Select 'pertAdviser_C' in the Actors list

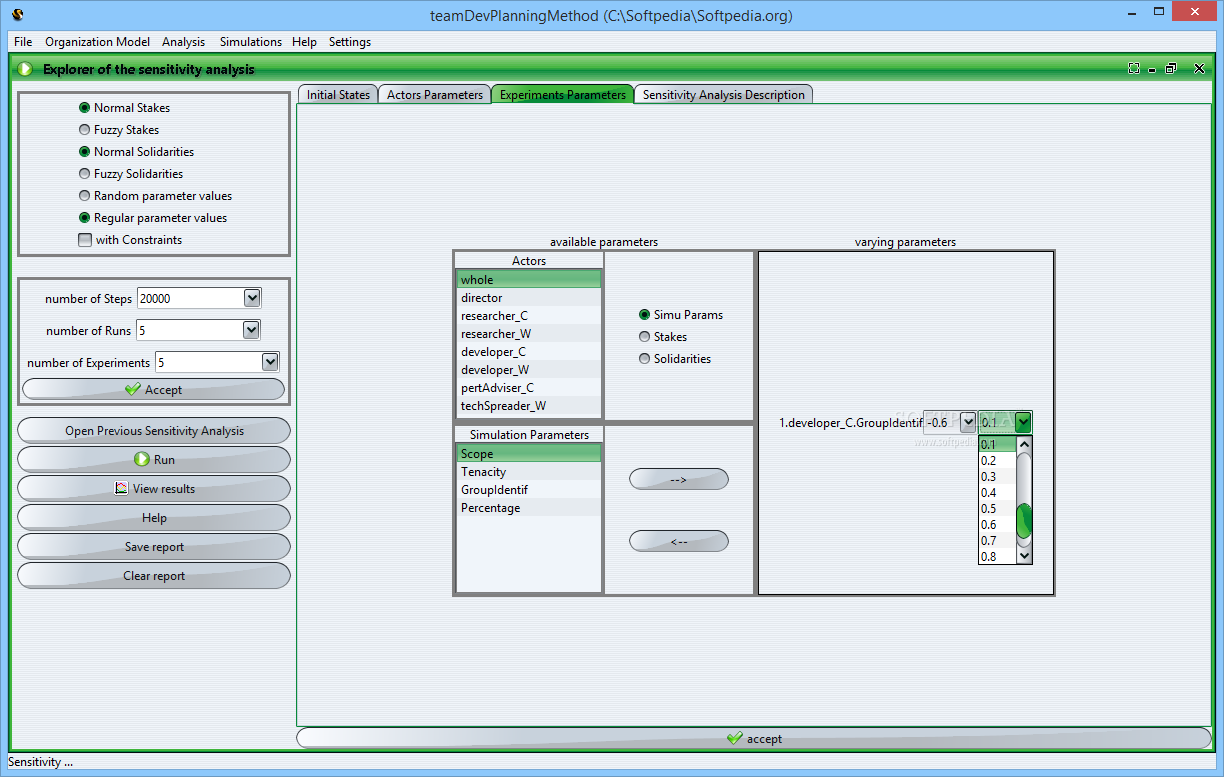[x=529, y=388]
